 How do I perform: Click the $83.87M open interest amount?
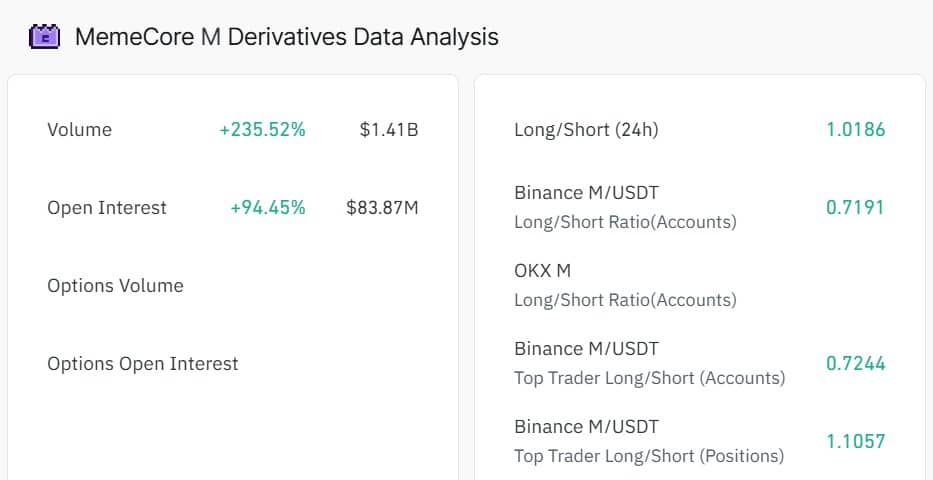(x=382, y=208)
